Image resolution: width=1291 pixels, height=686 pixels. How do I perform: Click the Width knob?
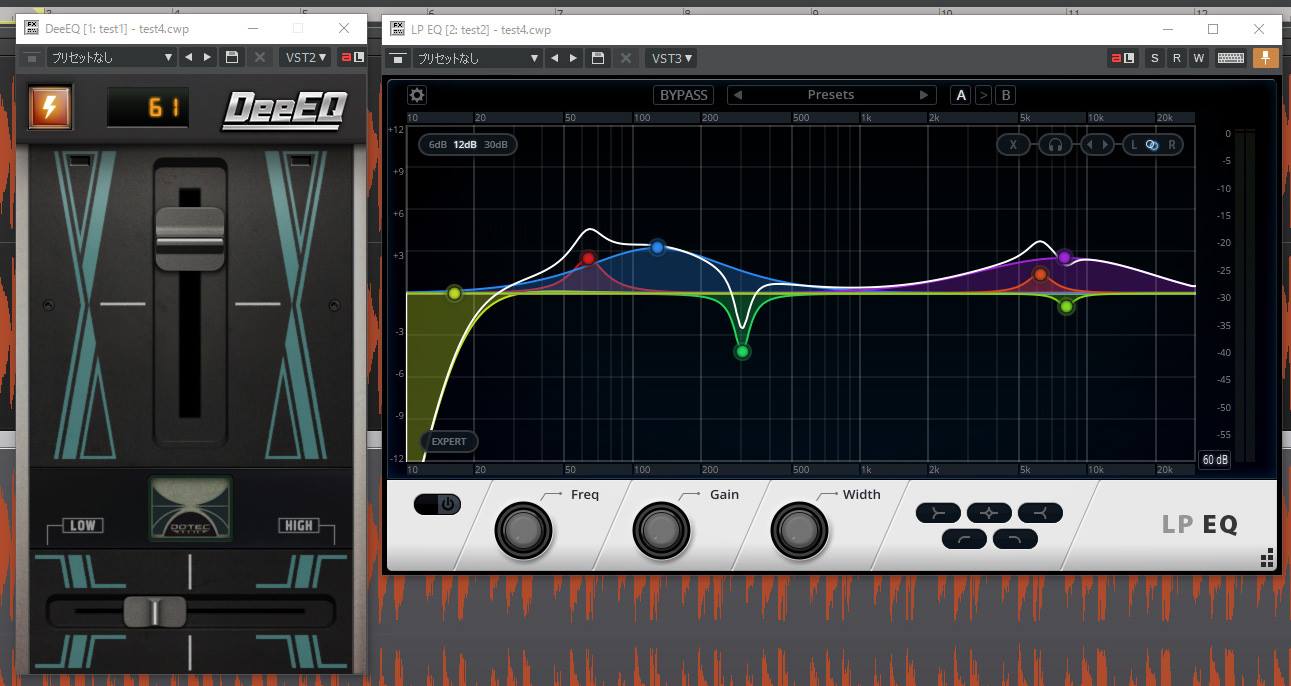(799, 530)
